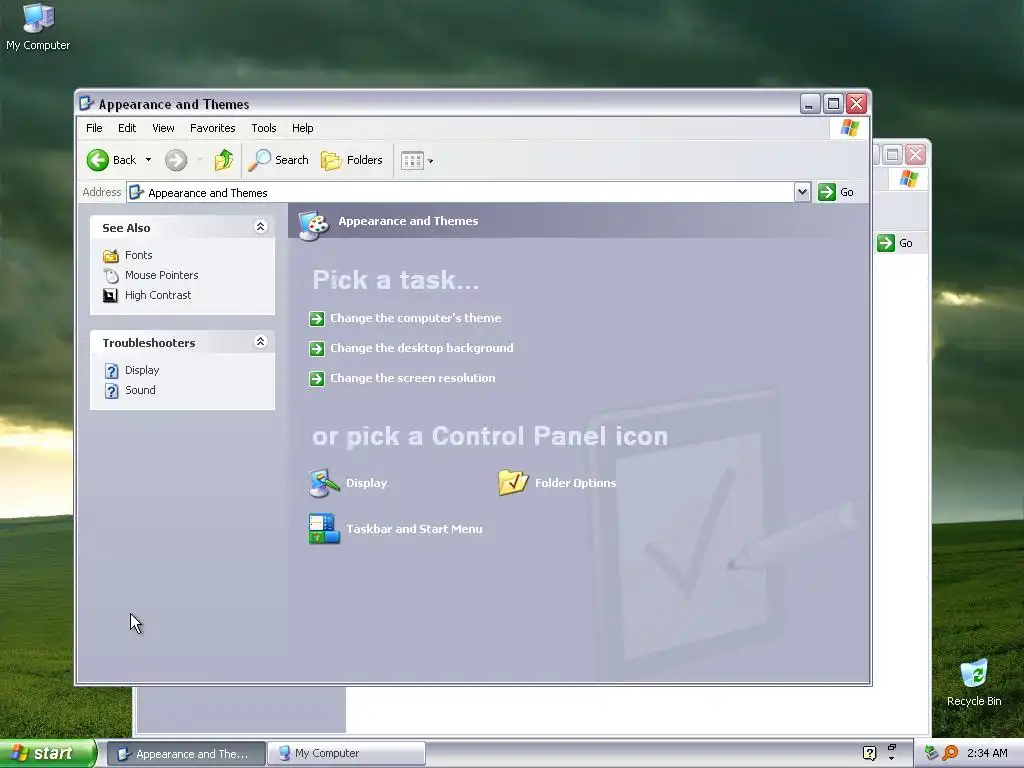
Task: Click the Windows flag logo in menu bar
Action: click(x=850, y=127)
